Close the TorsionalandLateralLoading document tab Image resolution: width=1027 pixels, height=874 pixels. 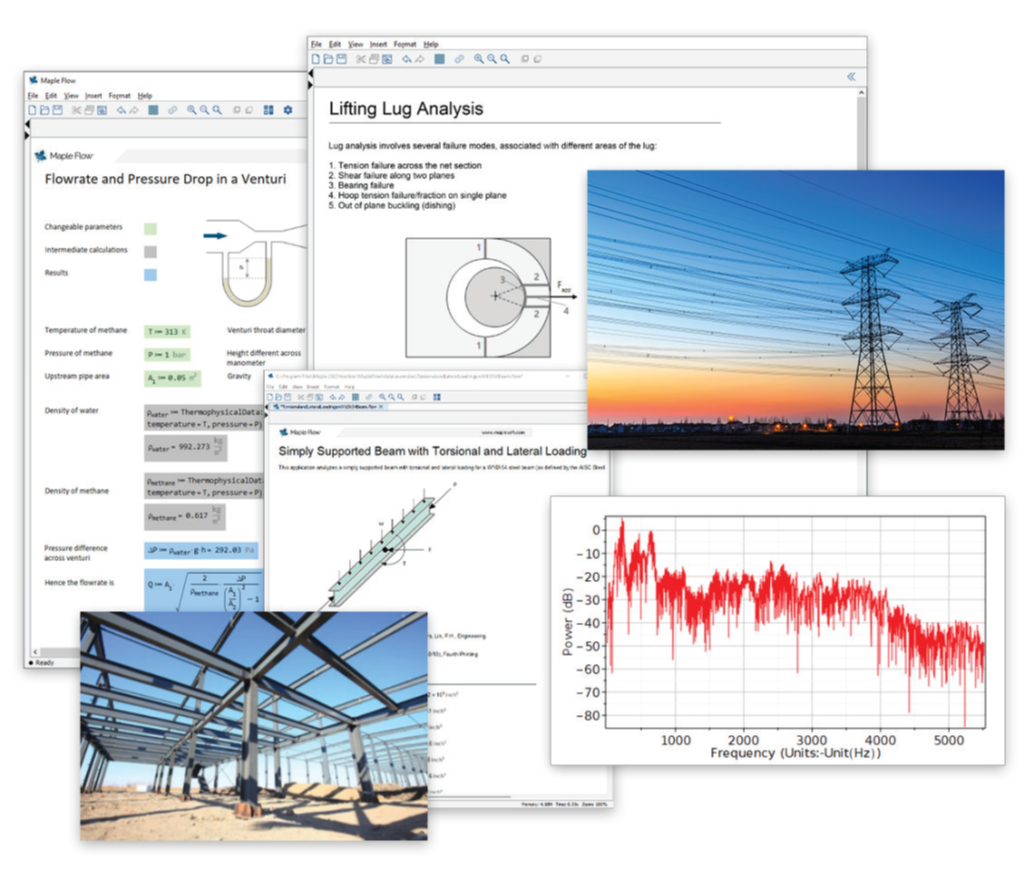pos(380,406)
